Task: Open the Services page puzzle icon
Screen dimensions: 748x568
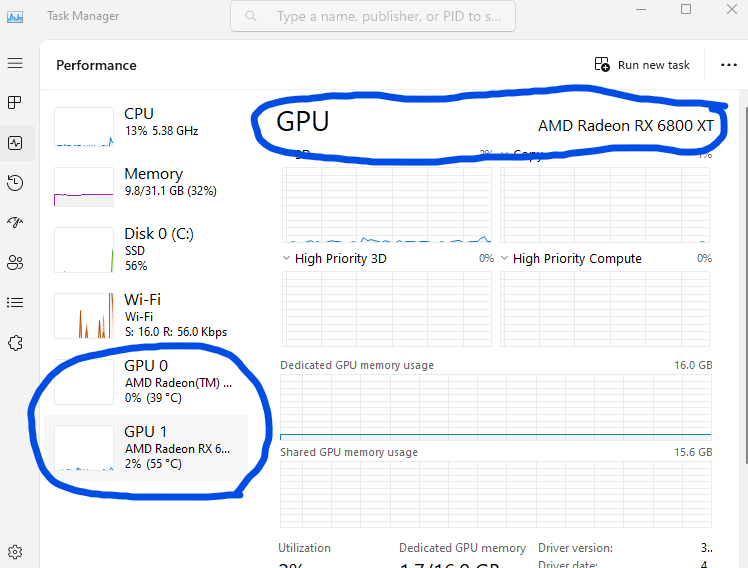Action: pyautogui.click(x=15, y=342)
